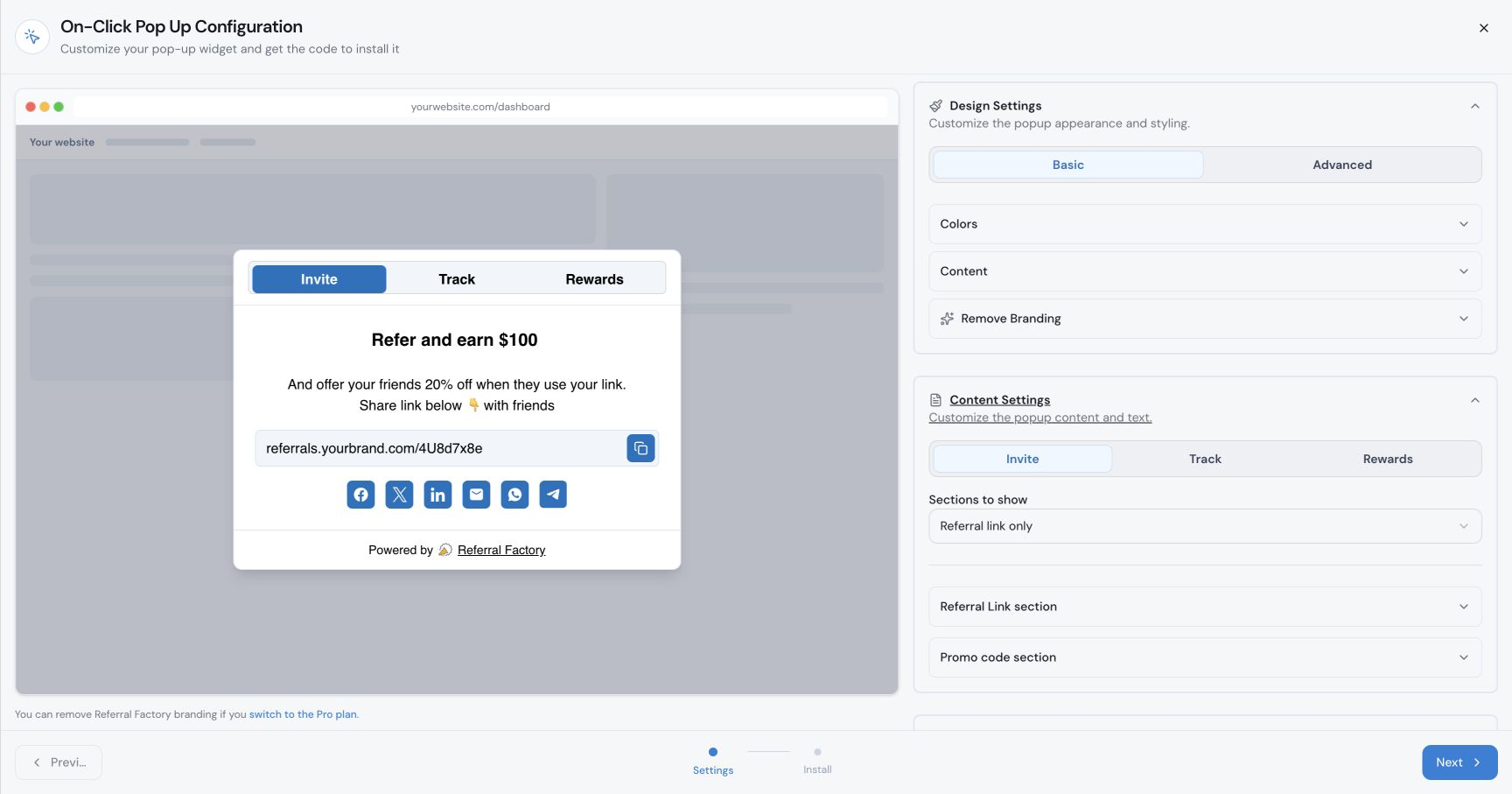Open the Track tab in popup preview

[457, 279]
